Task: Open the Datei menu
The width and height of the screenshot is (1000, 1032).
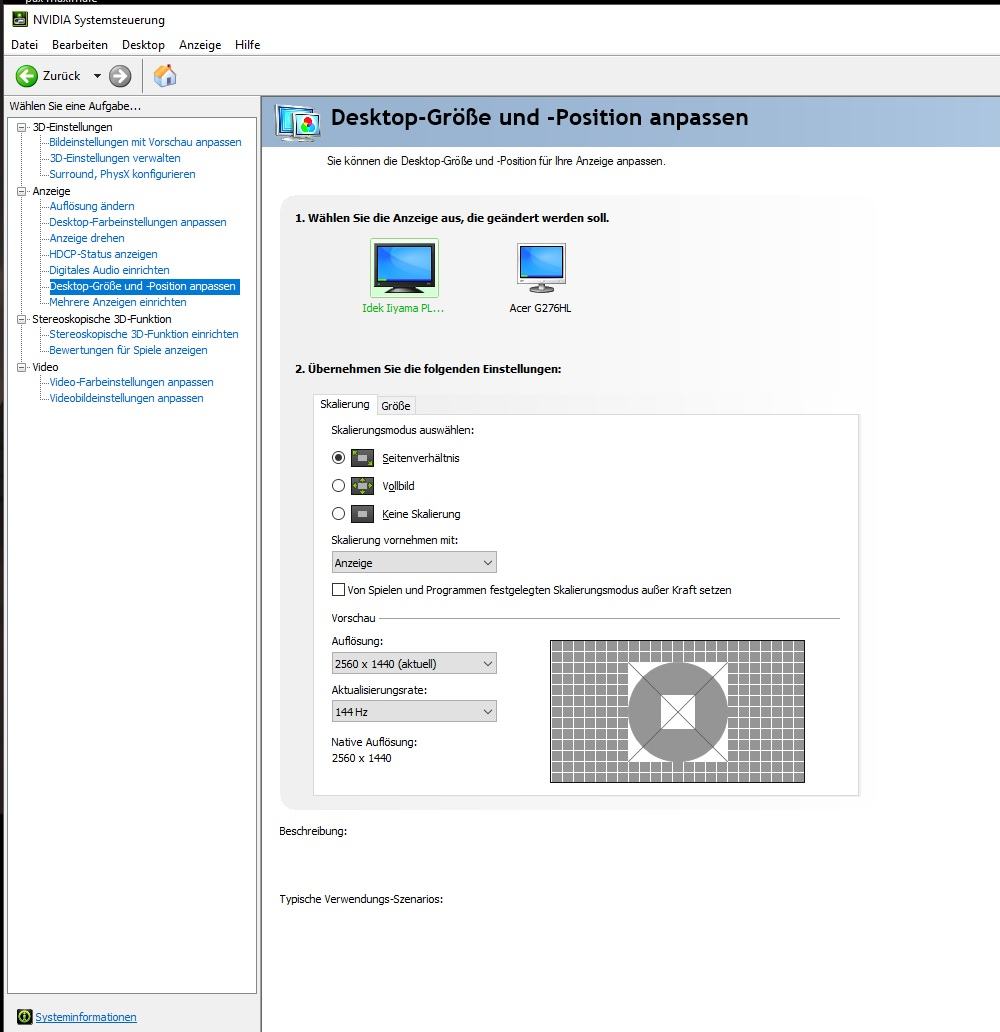Action: (x=24, y=45)
